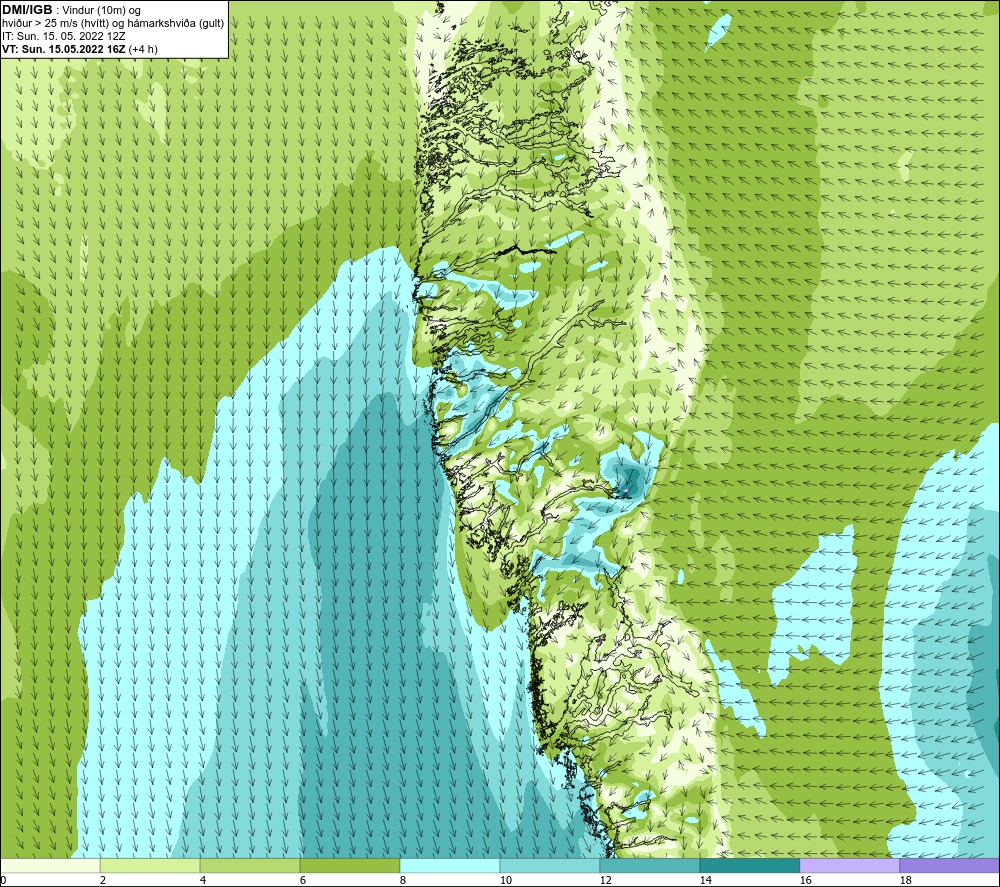Click the 'VT: Sun. 15.05.2022 16Z' line
The width and height of the screenshot is (1000, 887).
64,49
